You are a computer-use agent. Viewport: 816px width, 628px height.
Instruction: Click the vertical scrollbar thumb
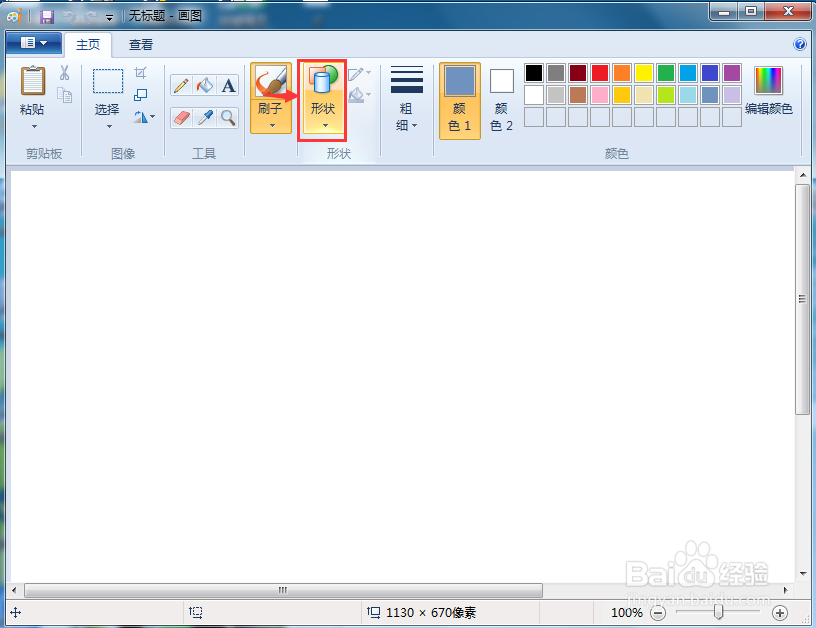click(802, 299)
